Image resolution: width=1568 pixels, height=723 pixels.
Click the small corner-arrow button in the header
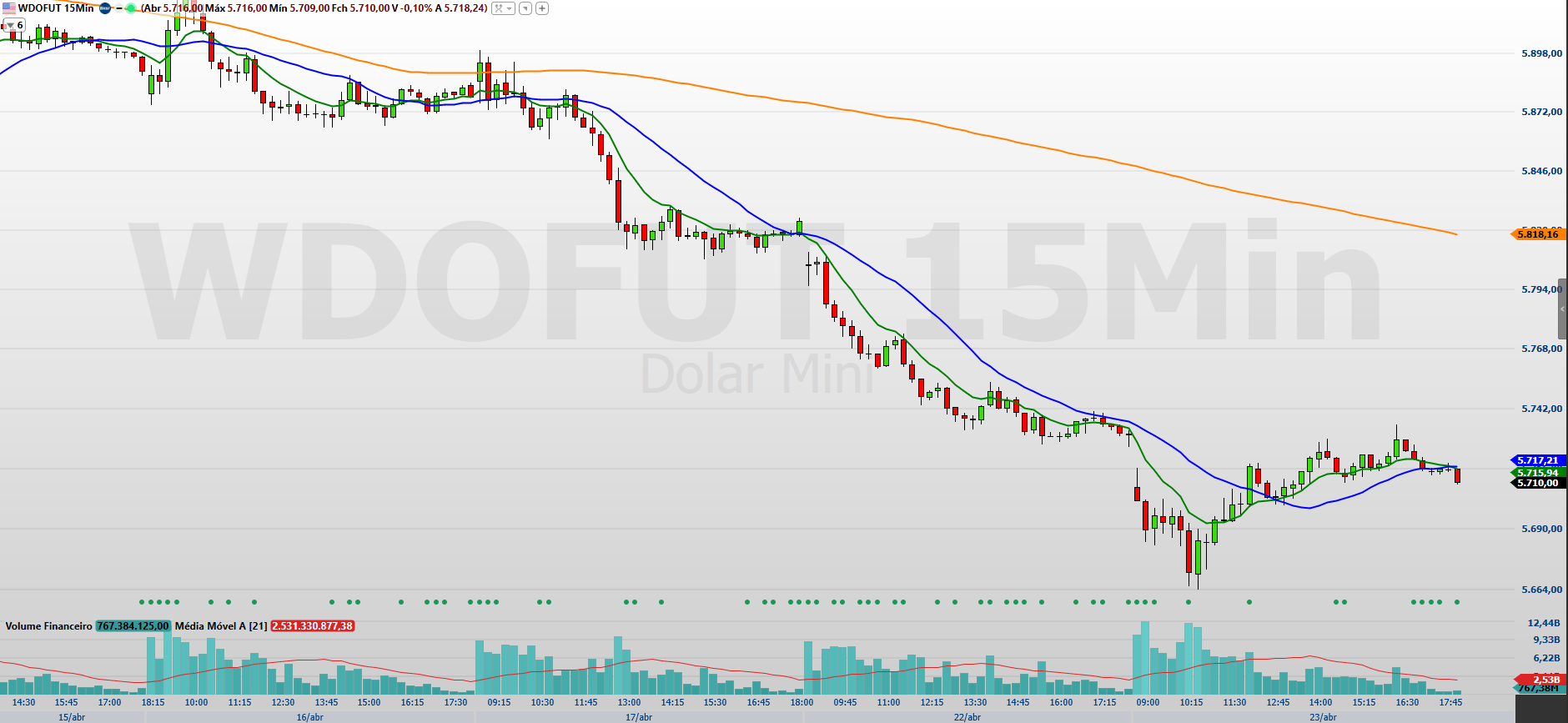525,8
